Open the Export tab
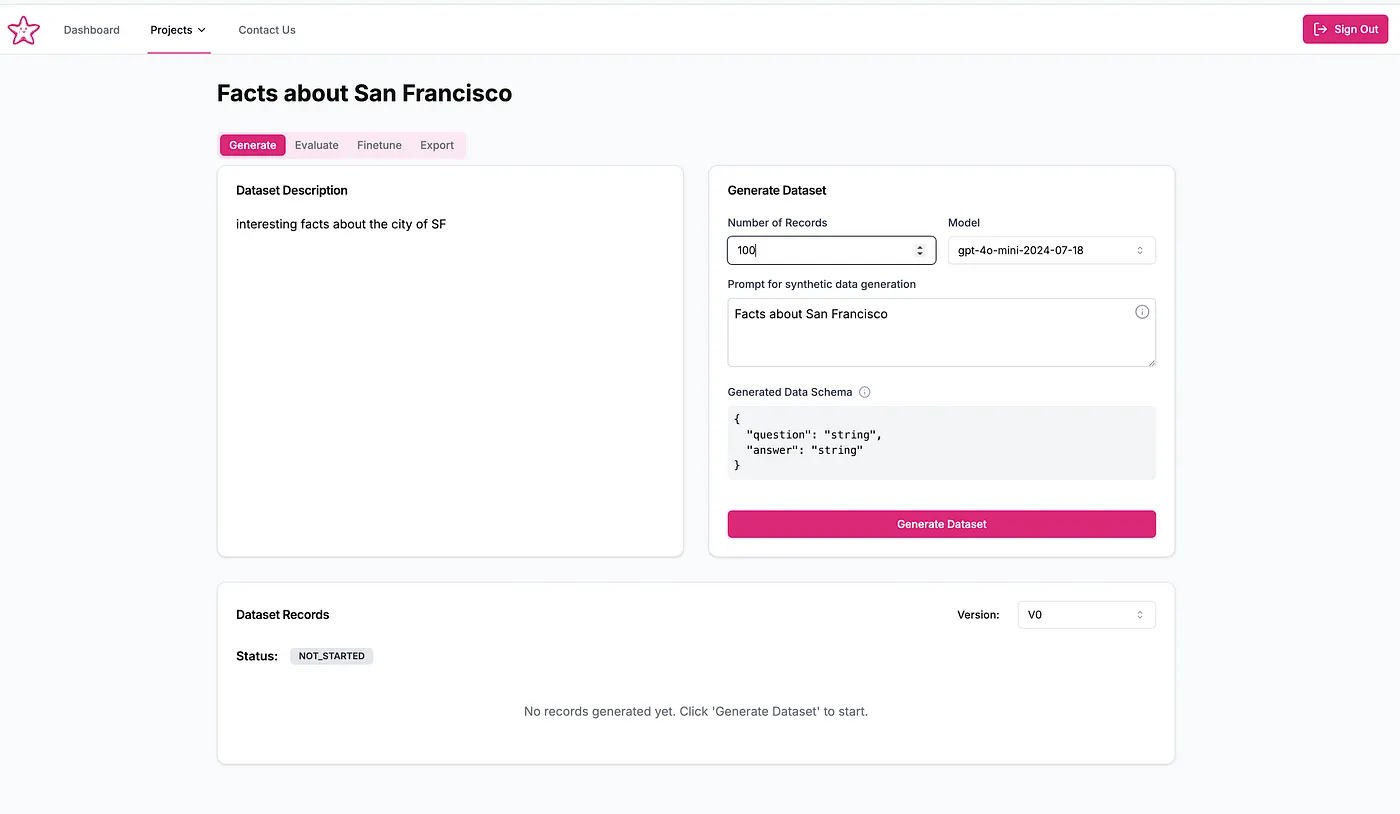The image size is (1400, 814). 437,145
